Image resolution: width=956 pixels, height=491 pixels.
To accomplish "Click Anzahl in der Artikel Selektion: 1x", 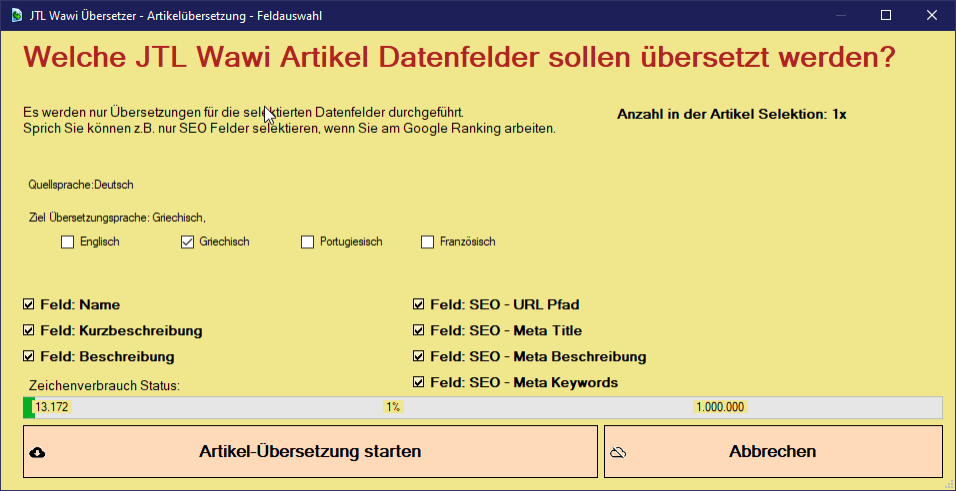I will pyautogui.click(x=732, y=114).
